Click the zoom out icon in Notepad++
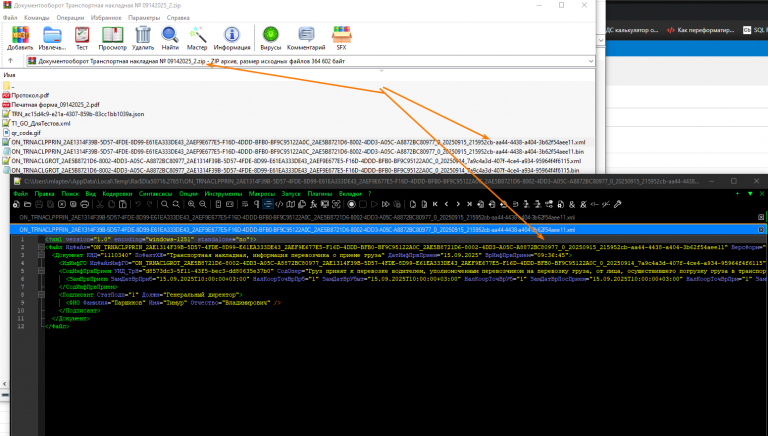This screenshot has width=768, height=436. (x=203, y=204)
